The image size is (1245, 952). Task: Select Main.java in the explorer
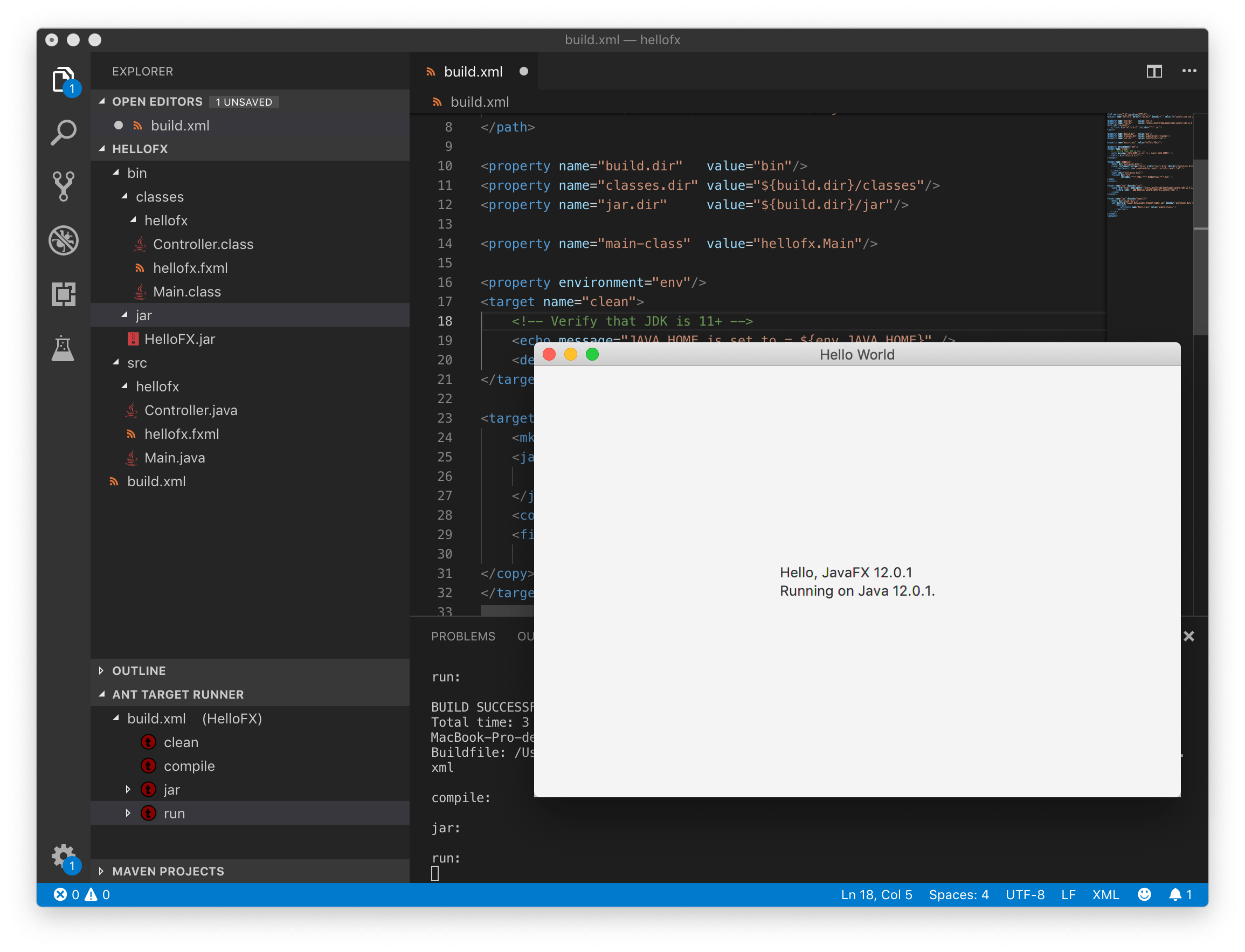coord(175,457)
